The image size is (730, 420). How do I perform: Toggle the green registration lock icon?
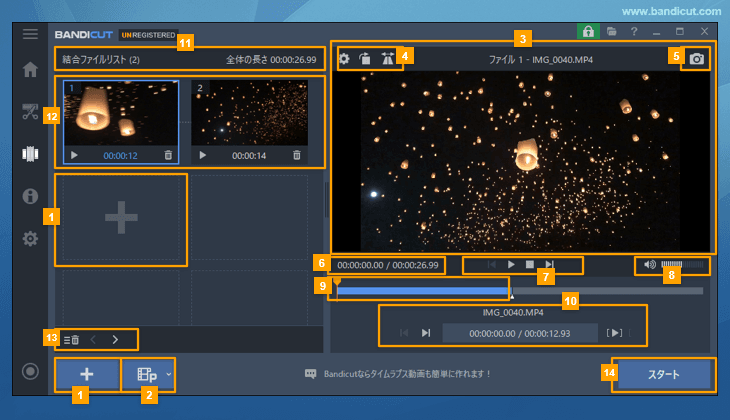coord(590,32)
